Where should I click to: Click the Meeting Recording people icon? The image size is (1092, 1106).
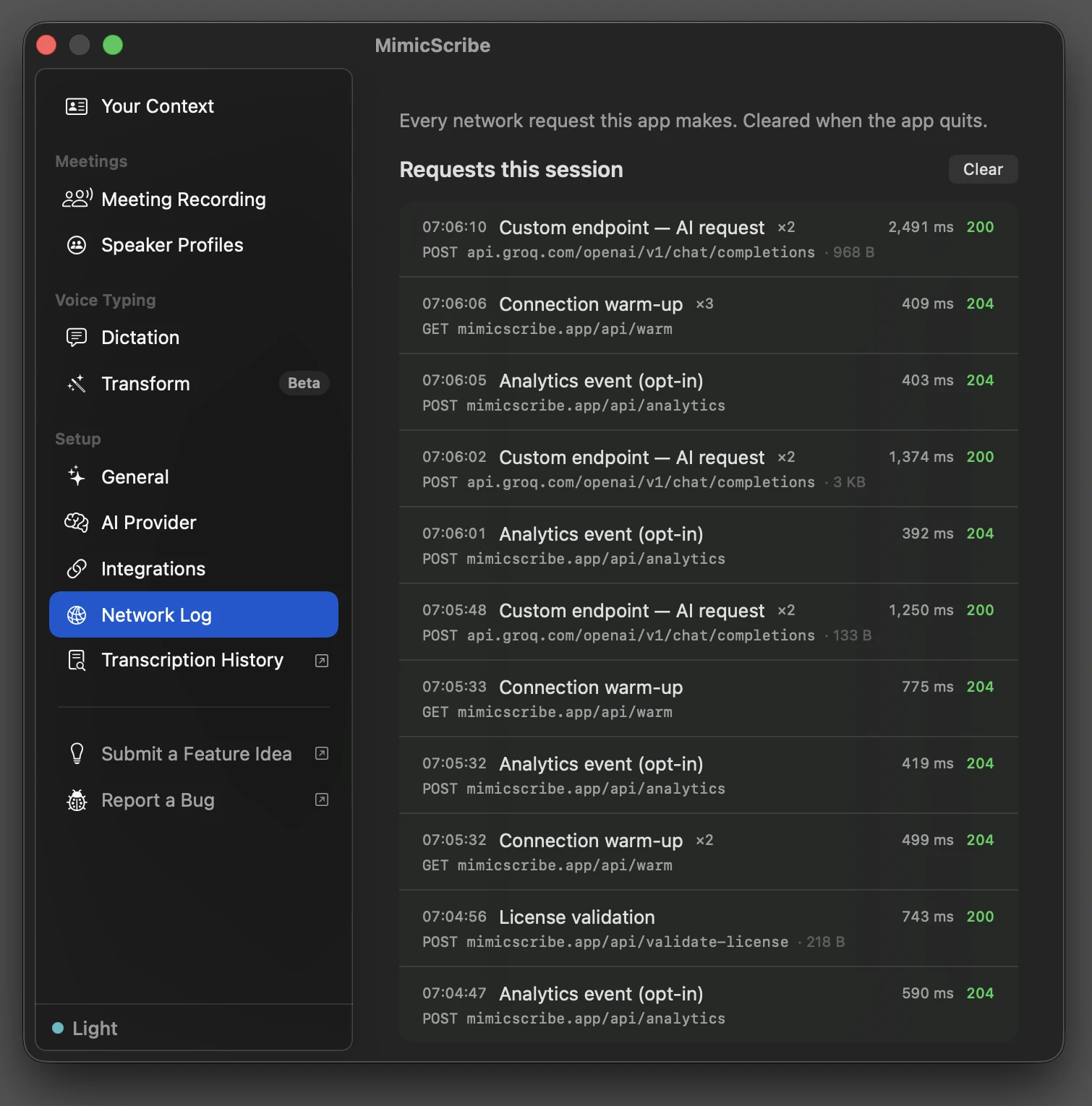(77, 199)
